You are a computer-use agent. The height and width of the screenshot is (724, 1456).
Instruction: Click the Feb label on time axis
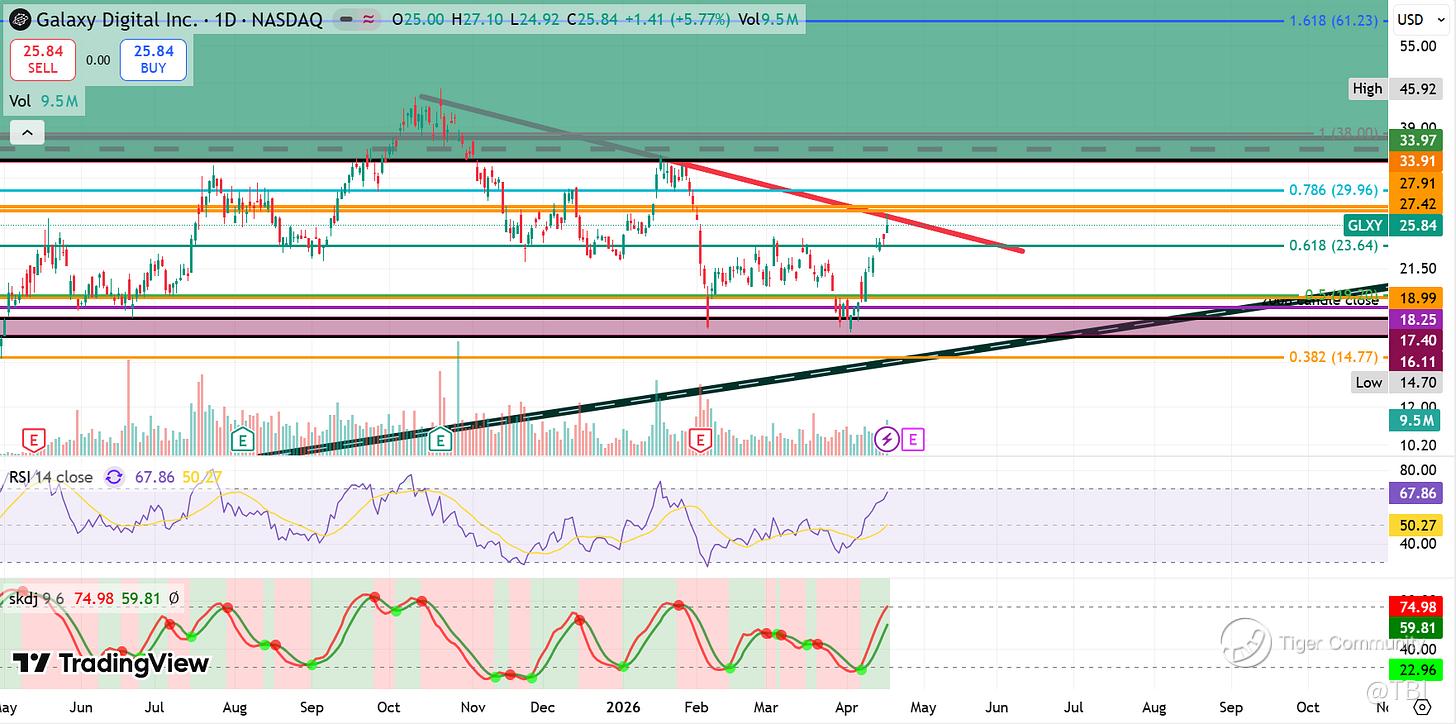[x=696, y=707]
